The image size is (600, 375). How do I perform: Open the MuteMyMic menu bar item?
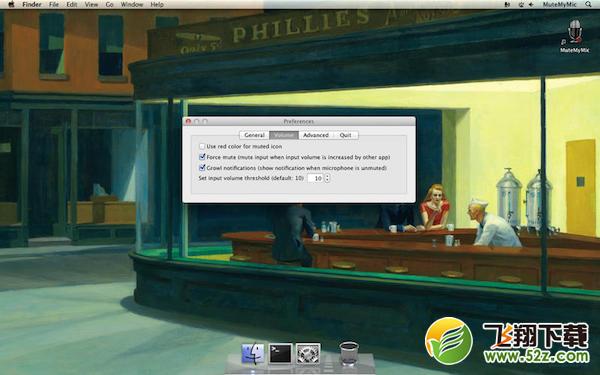click(x=559, y=5)
